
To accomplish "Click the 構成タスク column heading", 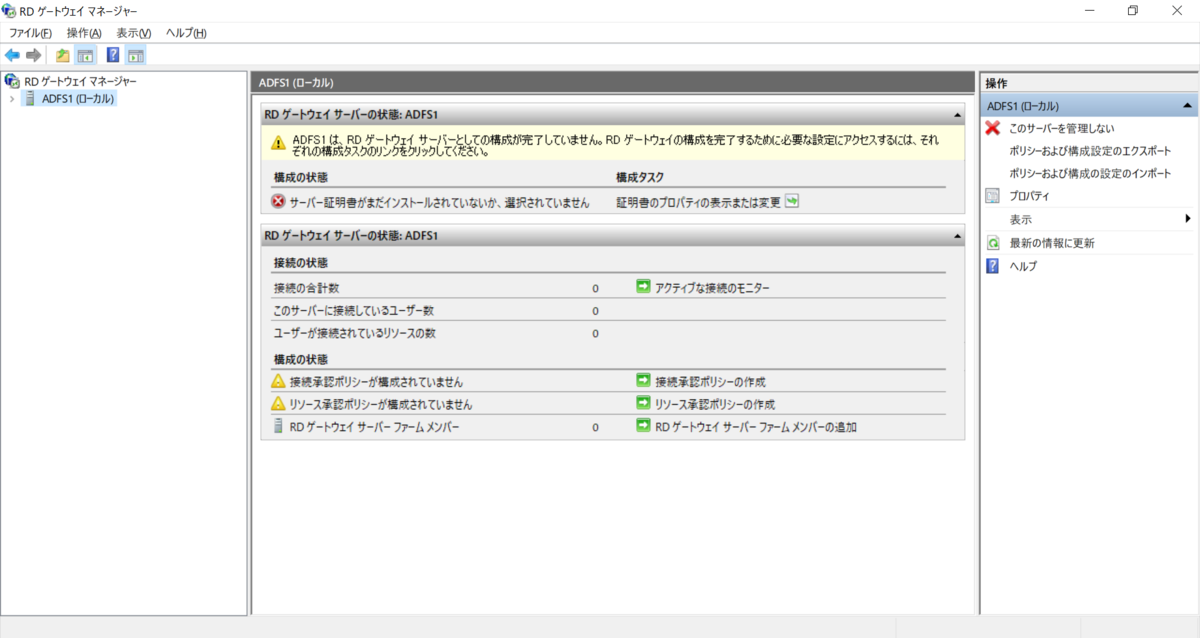I will [x=640, y=177].
